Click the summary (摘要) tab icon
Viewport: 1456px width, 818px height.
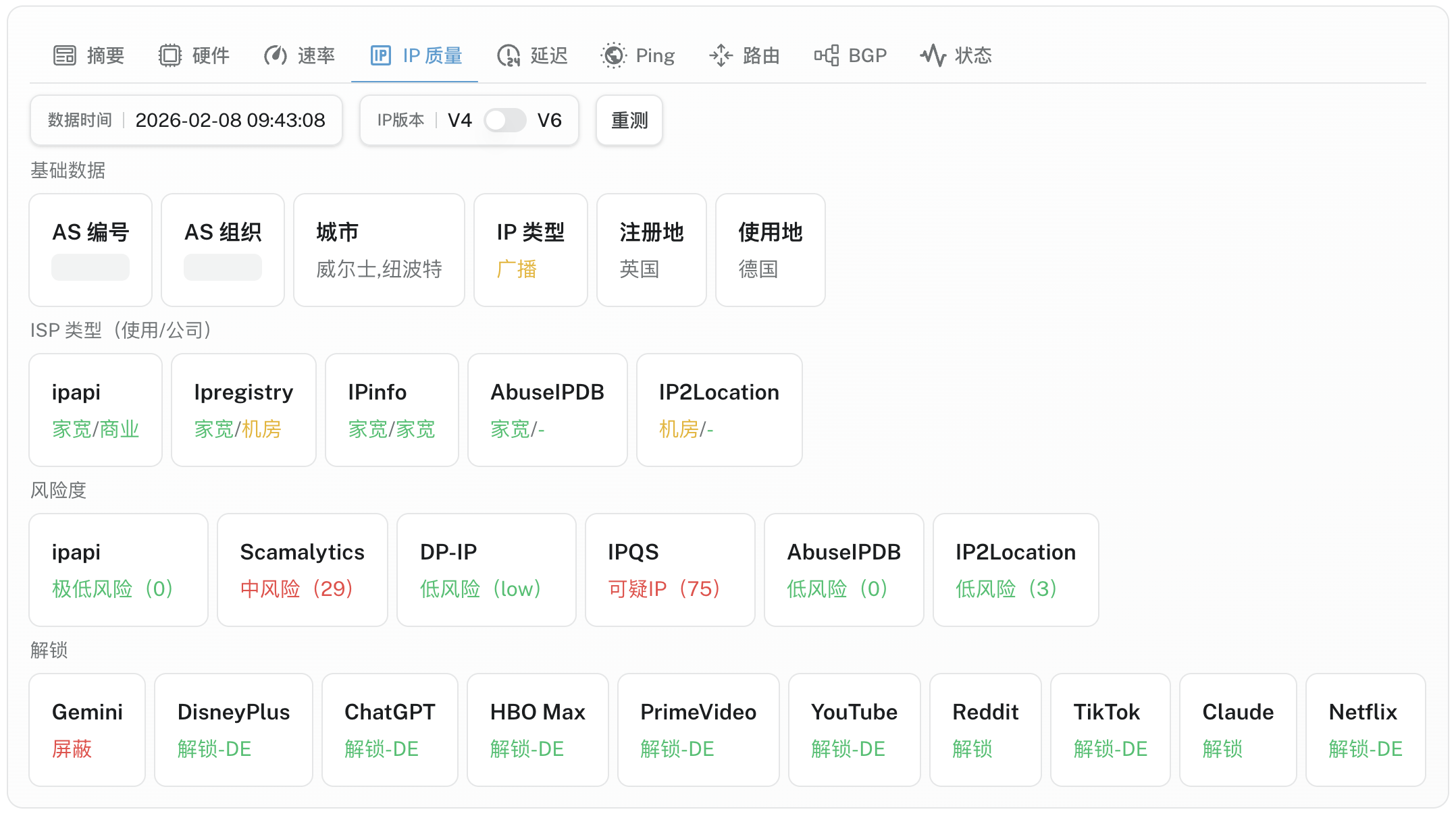[65, 55]
